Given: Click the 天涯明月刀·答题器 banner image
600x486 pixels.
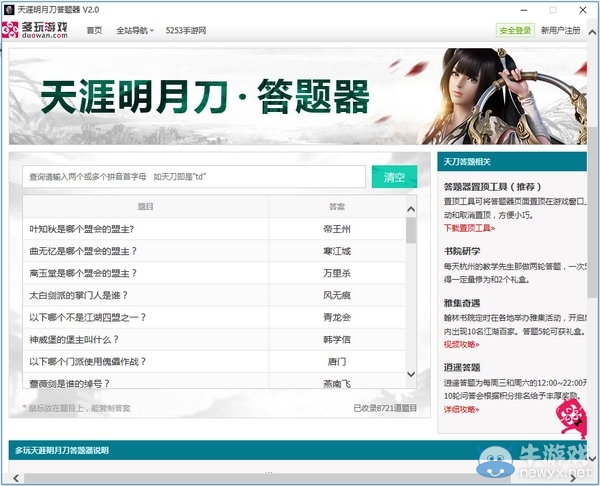Looking at the screenshot, I should [x=298, y=96].
